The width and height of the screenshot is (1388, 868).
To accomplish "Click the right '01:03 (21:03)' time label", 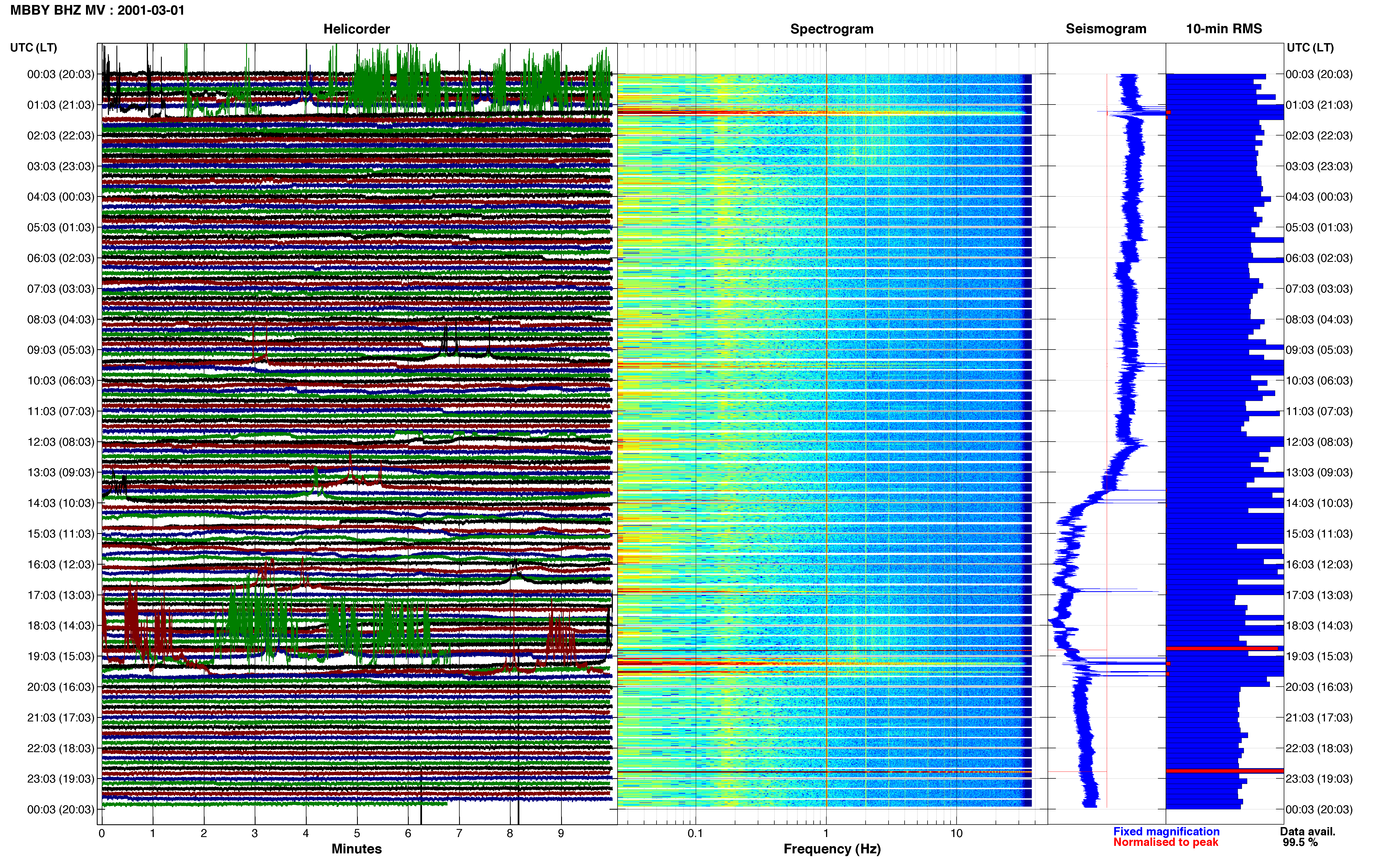I will (x=1319, y=105).
